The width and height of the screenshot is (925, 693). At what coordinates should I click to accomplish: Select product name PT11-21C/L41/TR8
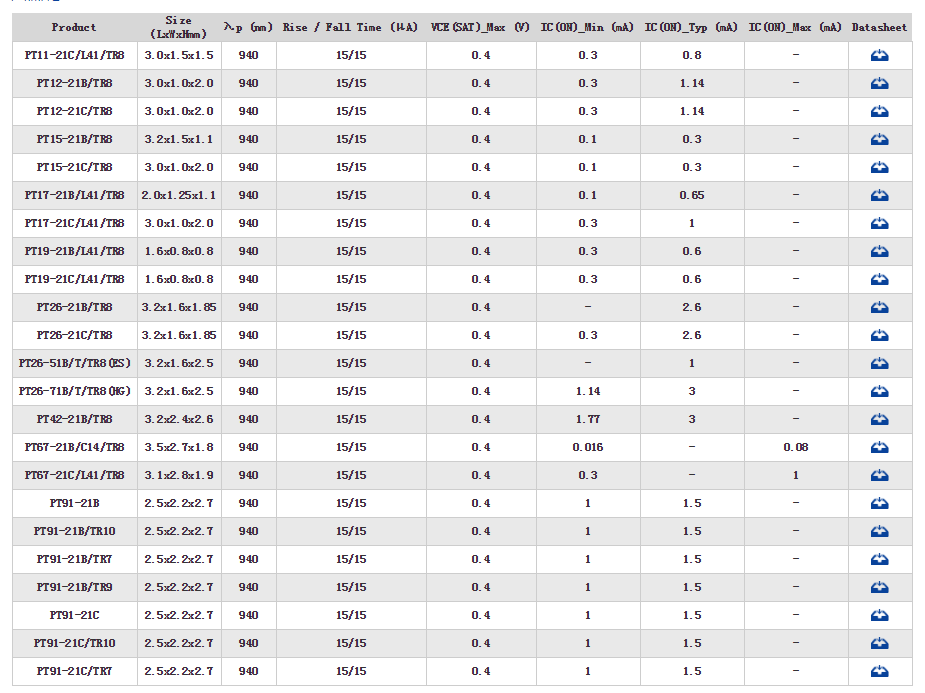[x=74, y=55]
